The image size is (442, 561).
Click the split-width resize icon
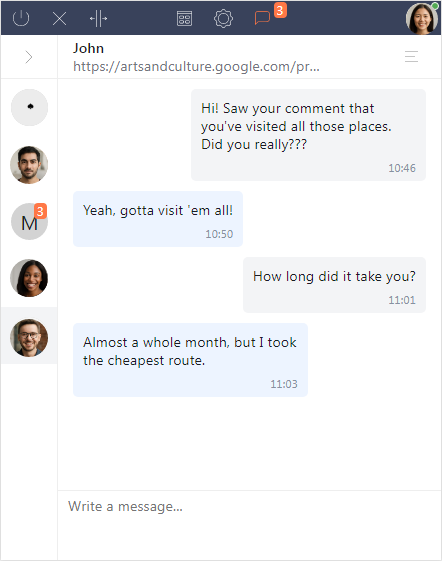98,18
